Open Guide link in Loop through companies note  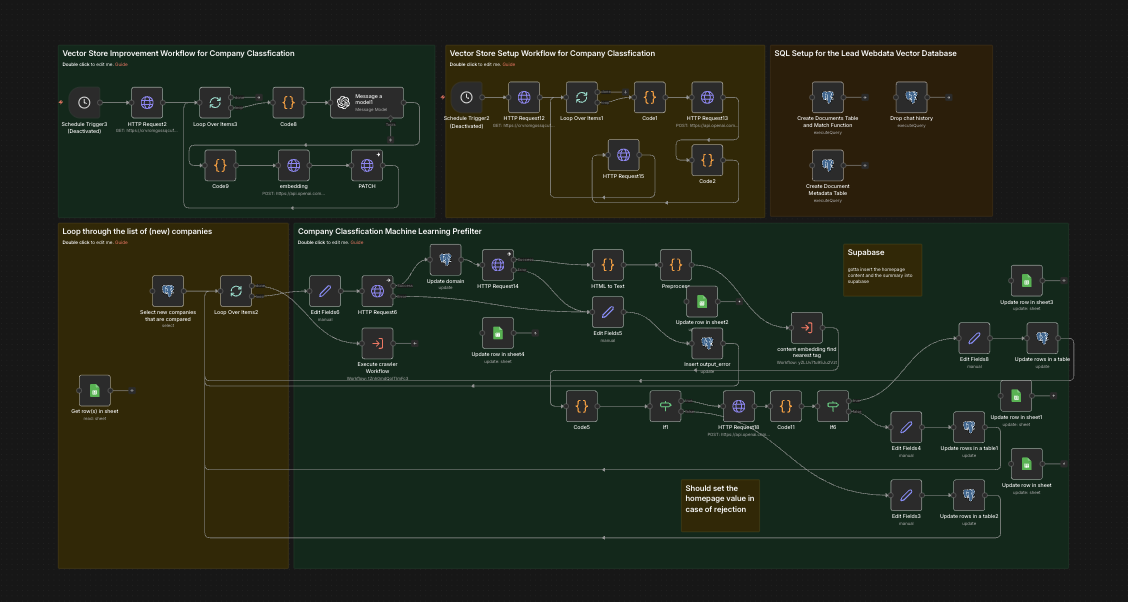[122, 242]
